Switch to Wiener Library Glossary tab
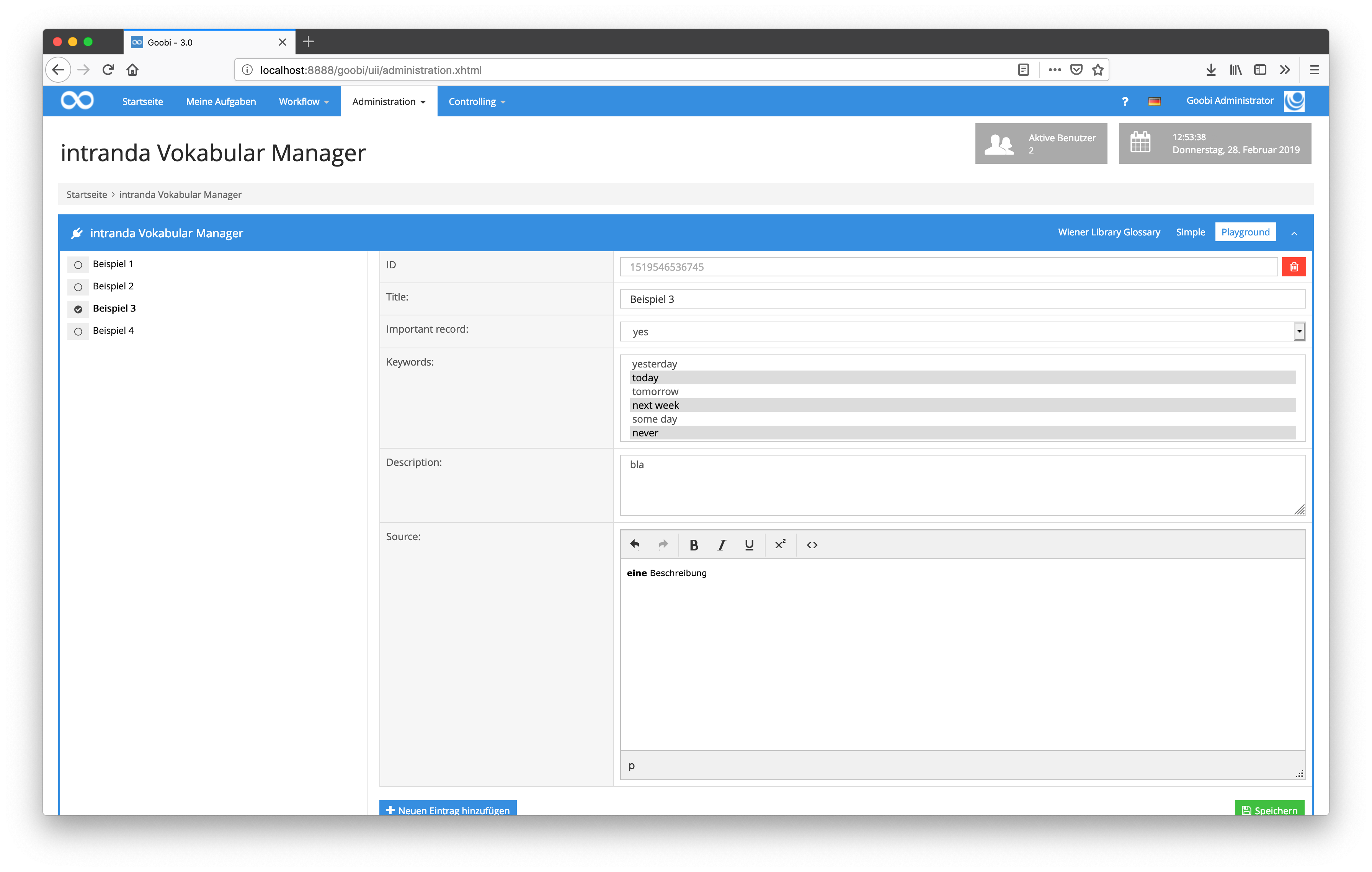The height and width of the screenshot is (872, 1372). click(x=1109, y=232)
